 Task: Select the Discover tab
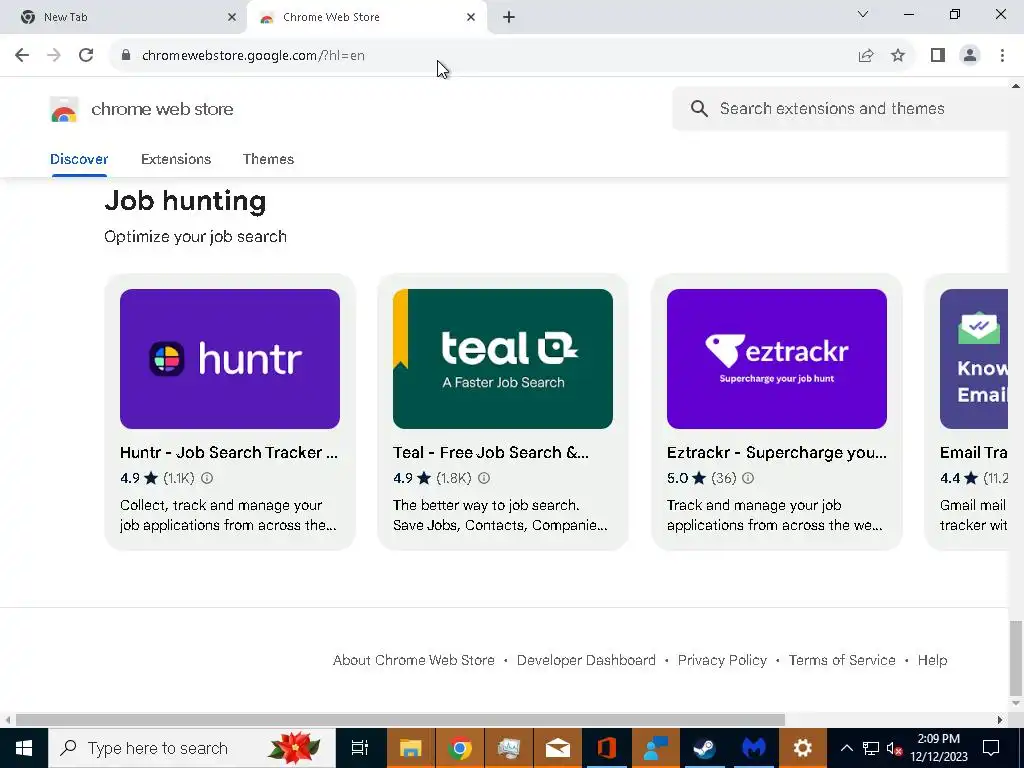(79, 159)
